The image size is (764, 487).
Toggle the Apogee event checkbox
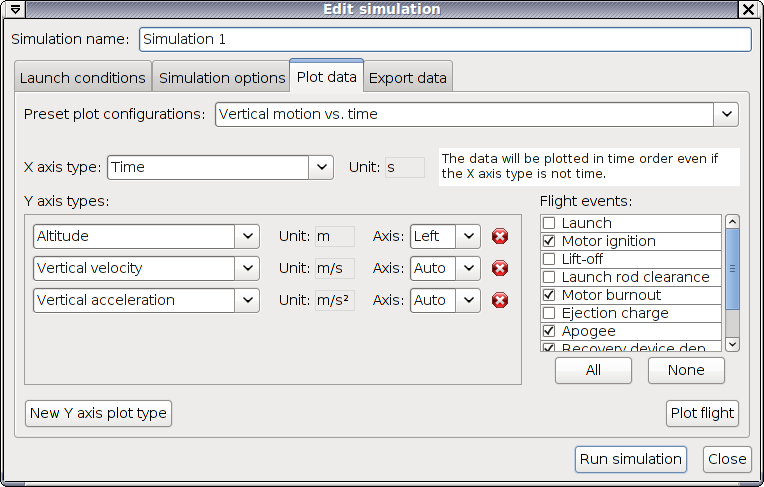pyautogui.click(x=548, y=332)
